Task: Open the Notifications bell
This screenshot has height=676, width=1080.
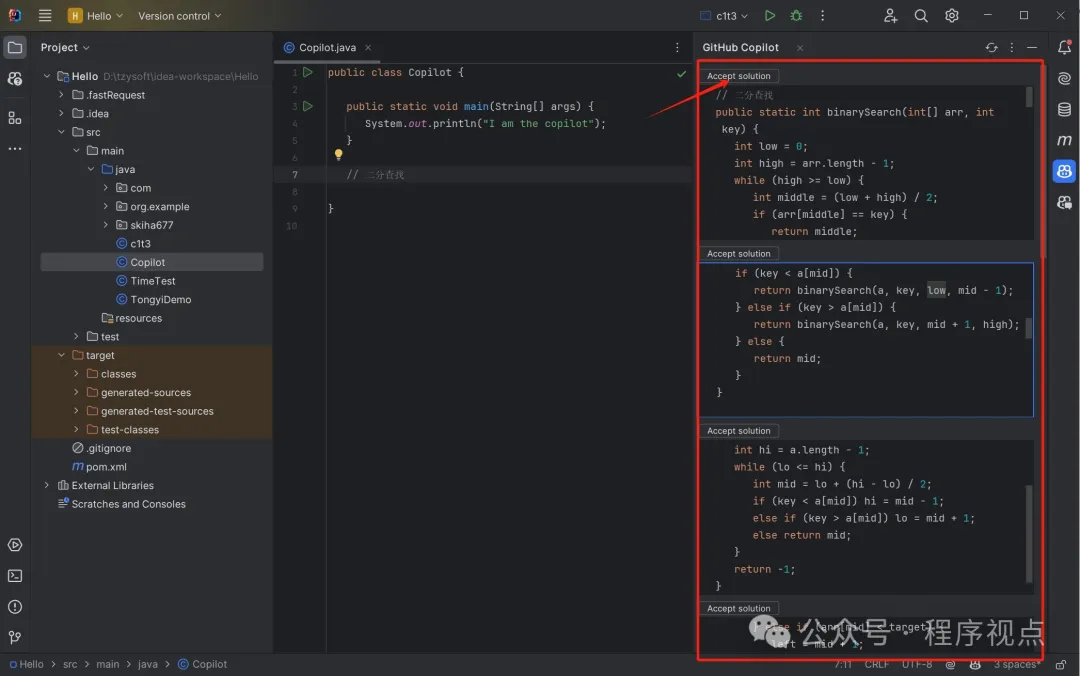Action: pos(1064,47)
